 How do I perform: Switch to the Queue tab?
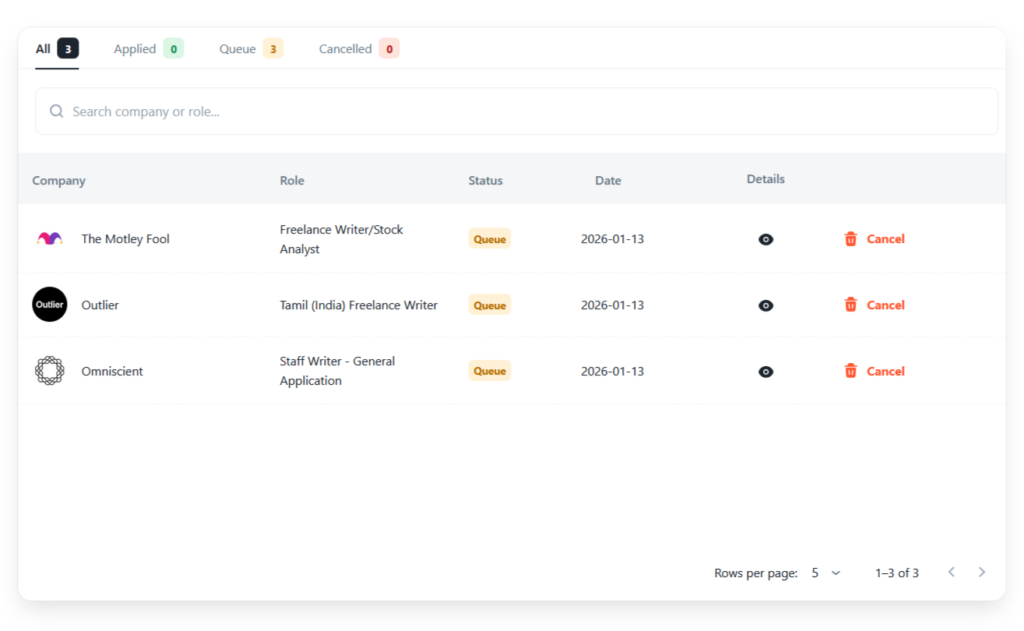coord(250,49)
